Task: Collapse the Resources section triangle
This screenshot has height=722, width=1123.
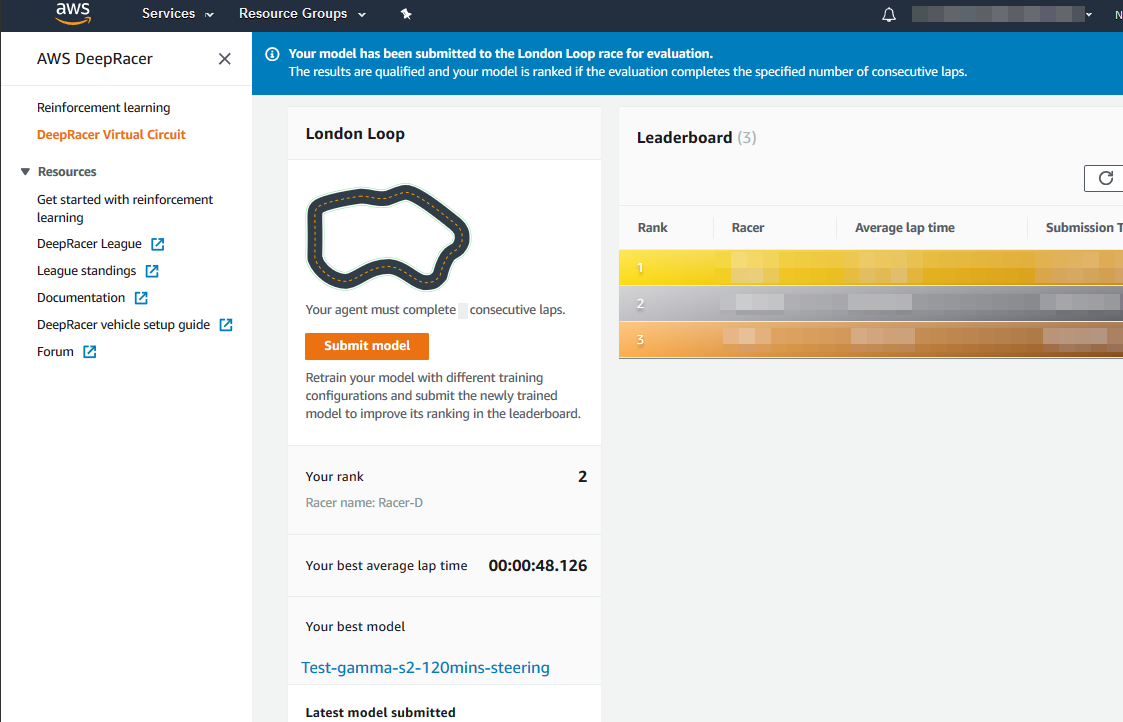Action: coord(26,172)
